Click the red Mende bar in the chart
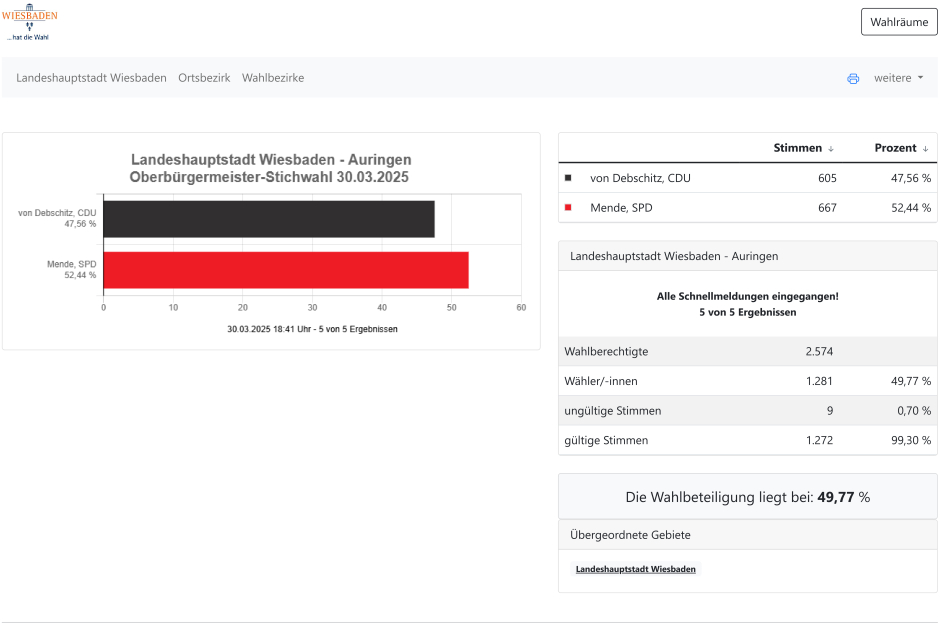Screen dimensions: 940x627 tap(285, 270)
